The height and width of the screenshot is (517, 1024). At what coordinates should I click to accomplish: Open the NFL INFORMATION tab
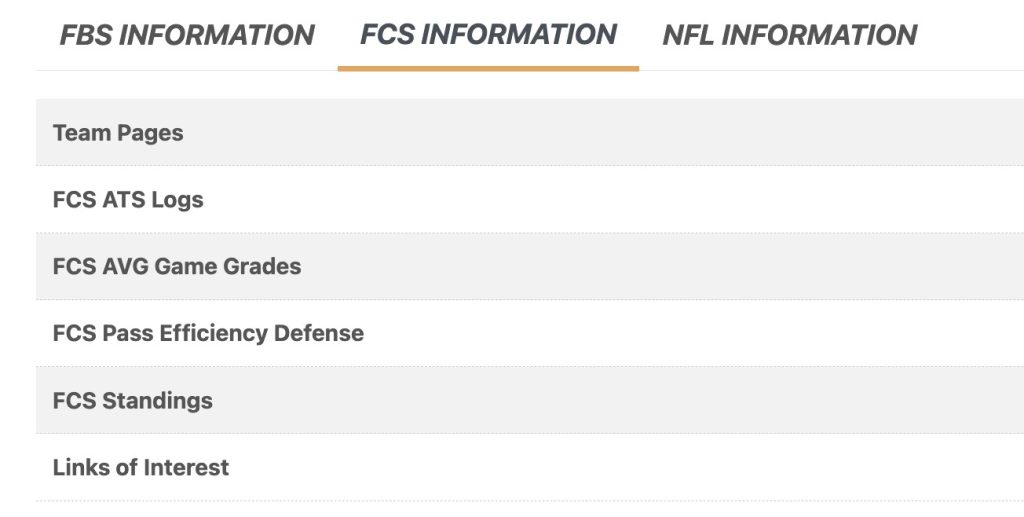(x=789, y=35)
